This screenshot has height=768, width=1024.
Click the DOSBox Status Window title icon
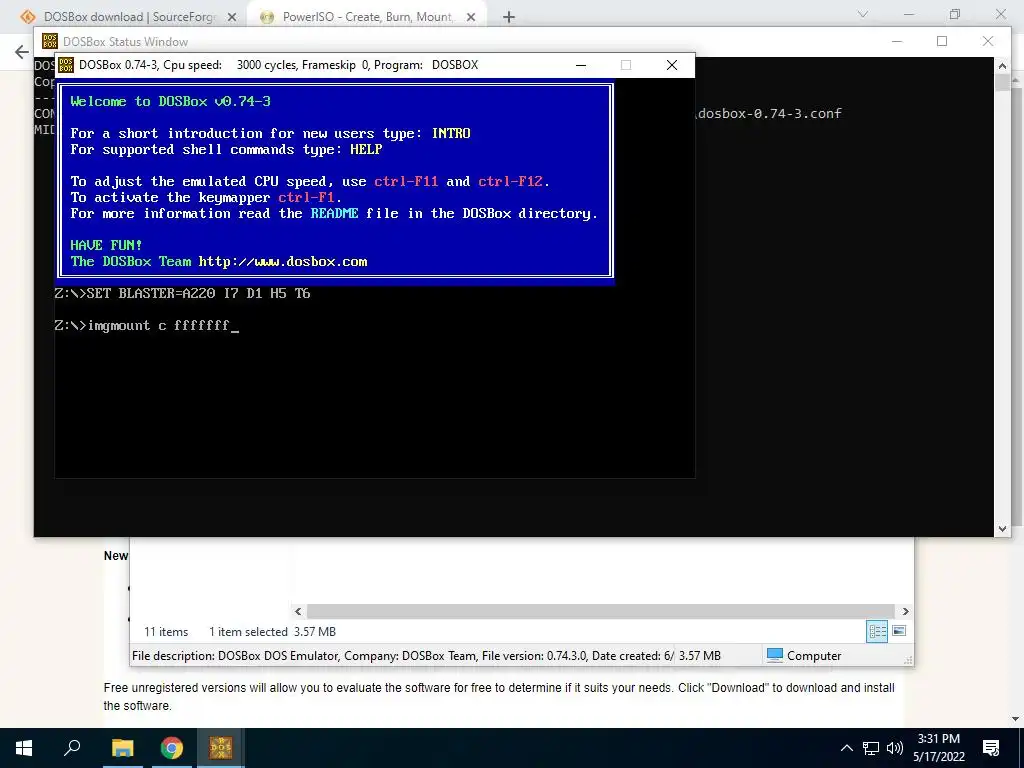coord(50,41)
